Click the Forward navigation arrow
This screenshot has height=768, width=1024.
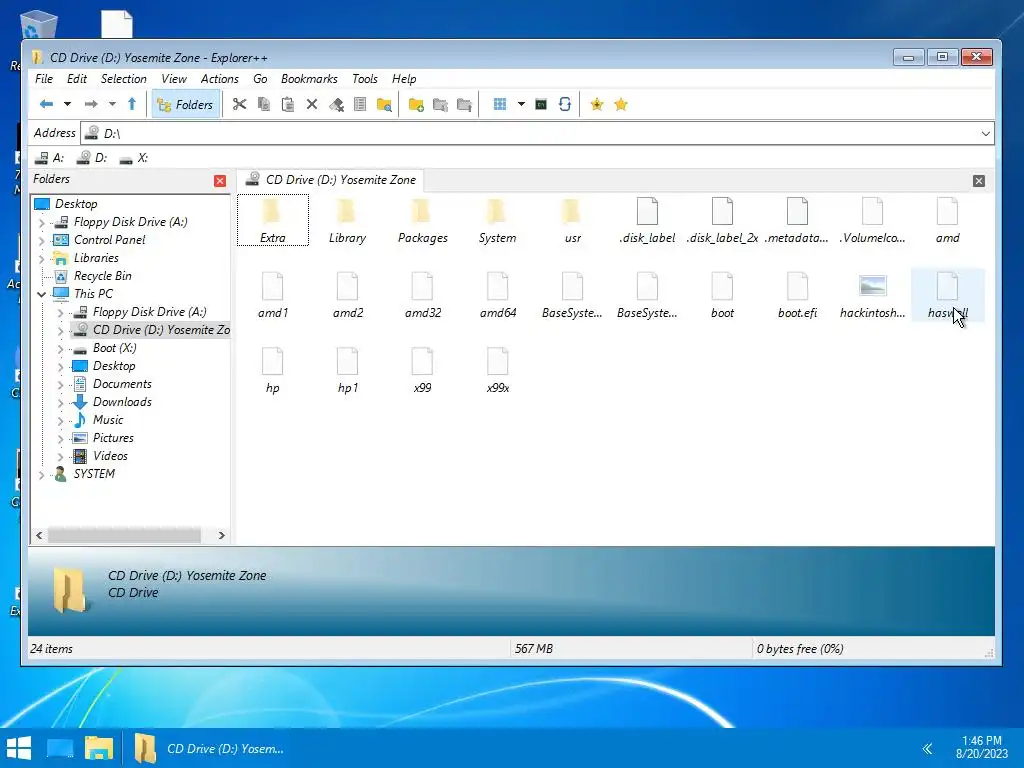click(x=91, y=104)
